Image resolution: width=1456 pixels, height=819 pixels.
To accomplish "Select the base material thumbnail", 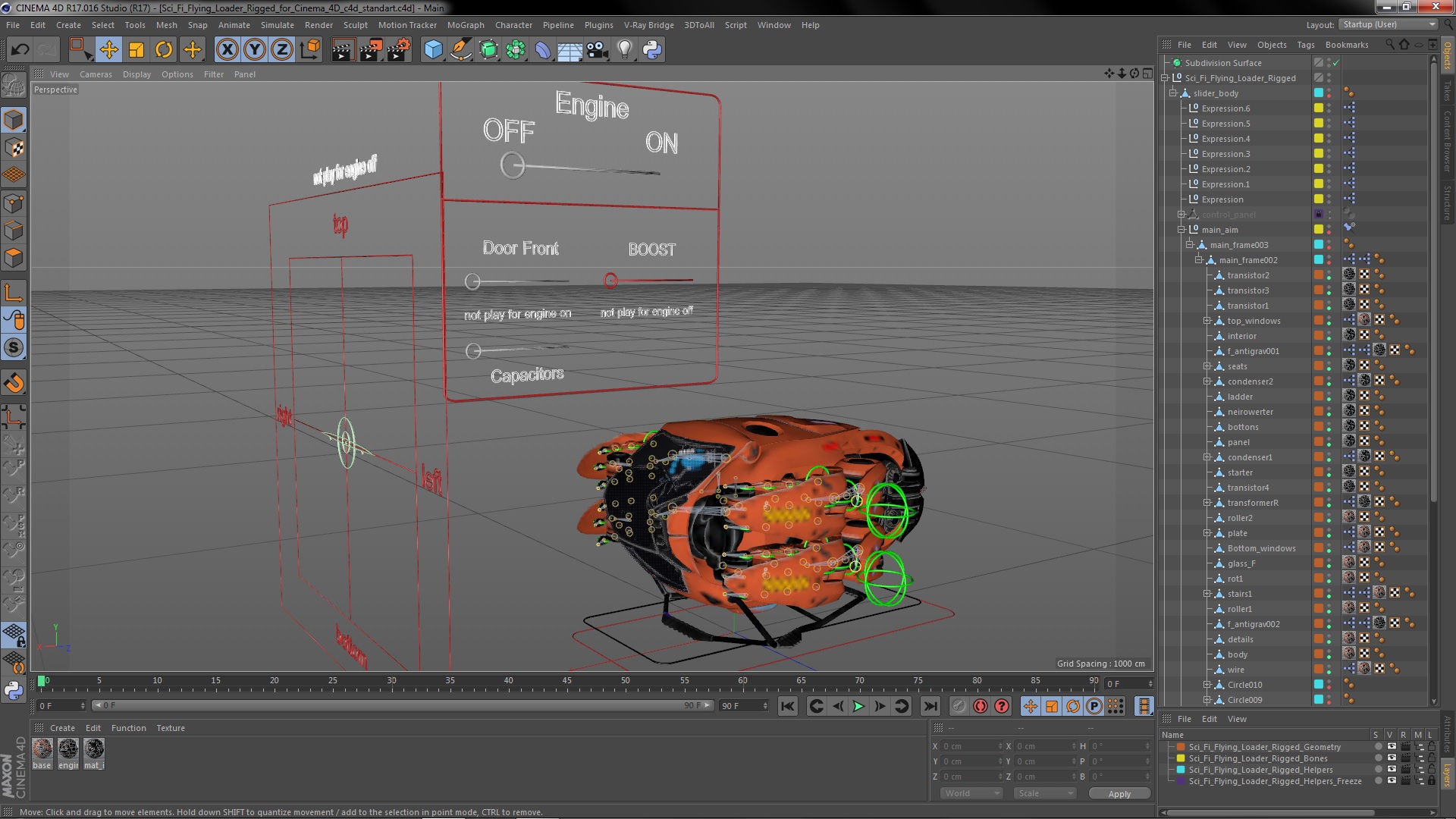I will pos(42,749).
